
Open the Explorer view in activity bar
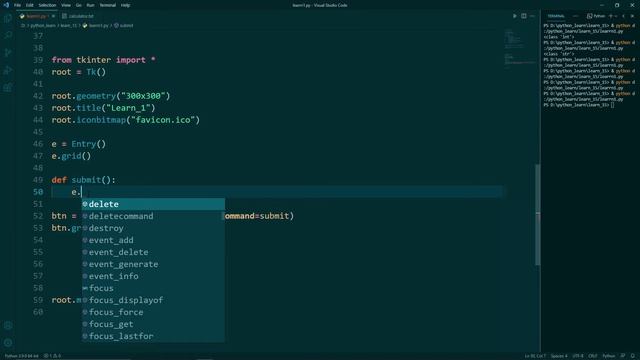tap(8, 19)
